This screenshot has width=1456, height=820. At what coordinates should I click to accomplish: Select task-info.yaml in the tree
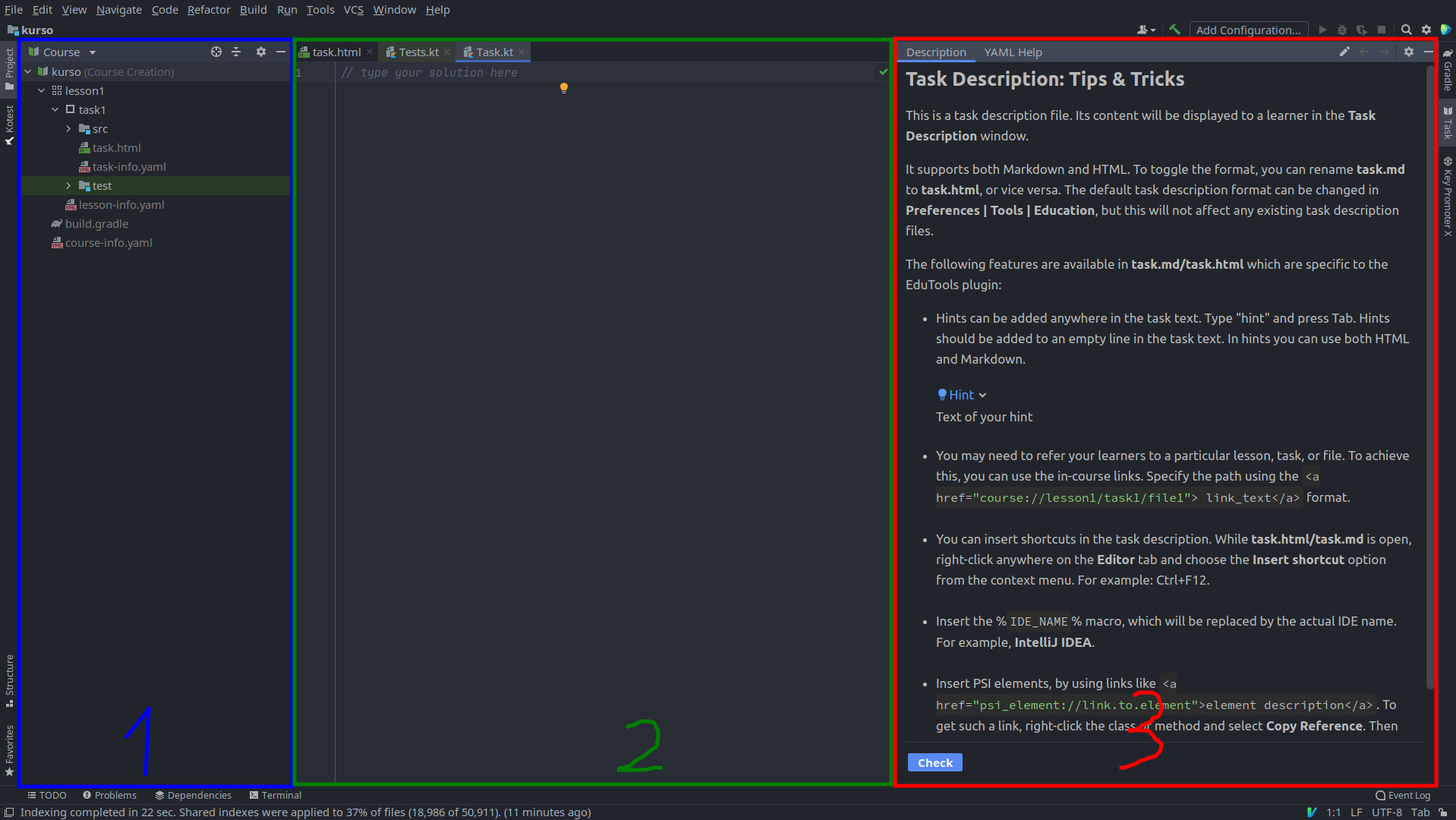click(x=128, y=166)
